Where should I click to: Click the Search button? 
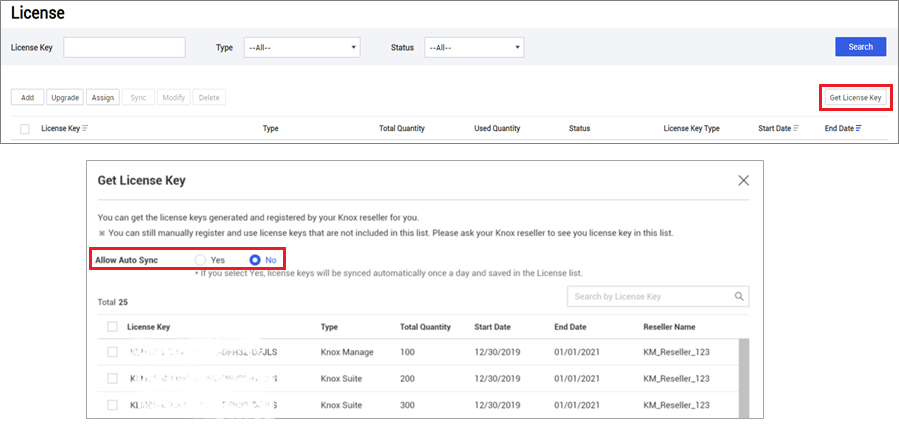[x=860, y=46]
